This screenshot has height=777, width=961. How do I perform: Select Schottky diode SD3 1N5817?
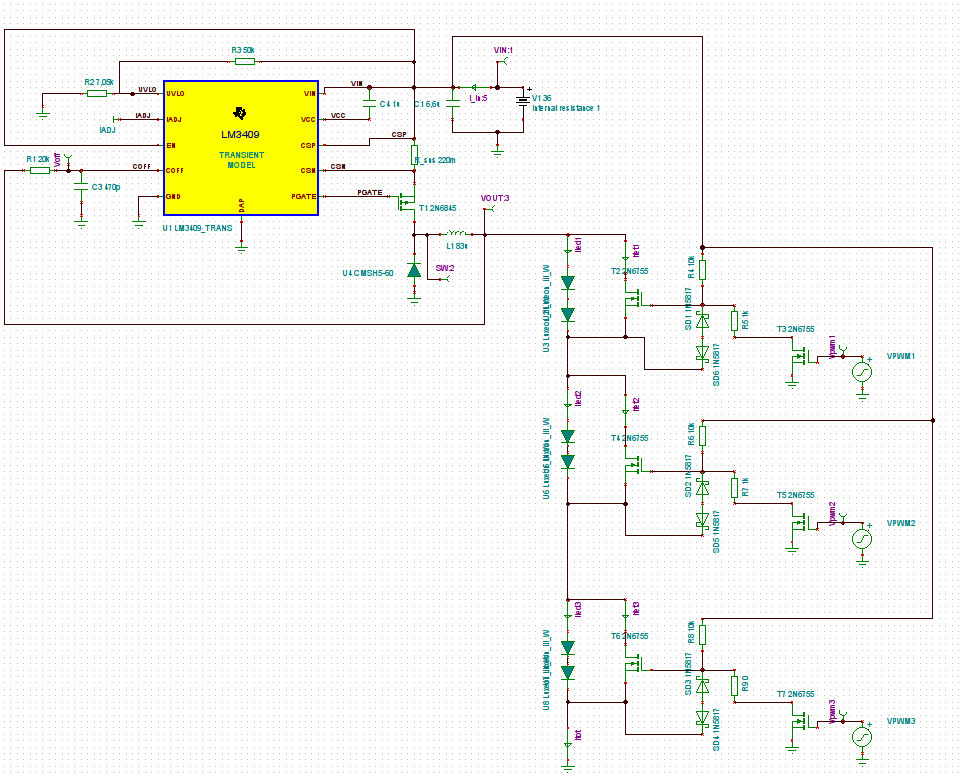[703, 686]
